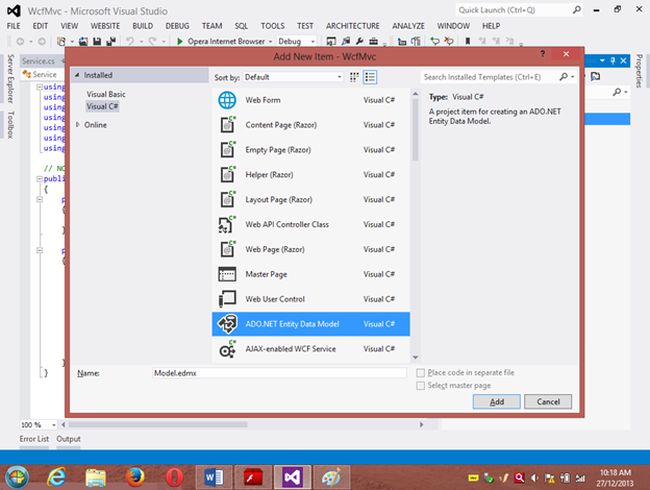Collapse the public class region
This screenshot has height=490, width=650.
tap(39, 179)
